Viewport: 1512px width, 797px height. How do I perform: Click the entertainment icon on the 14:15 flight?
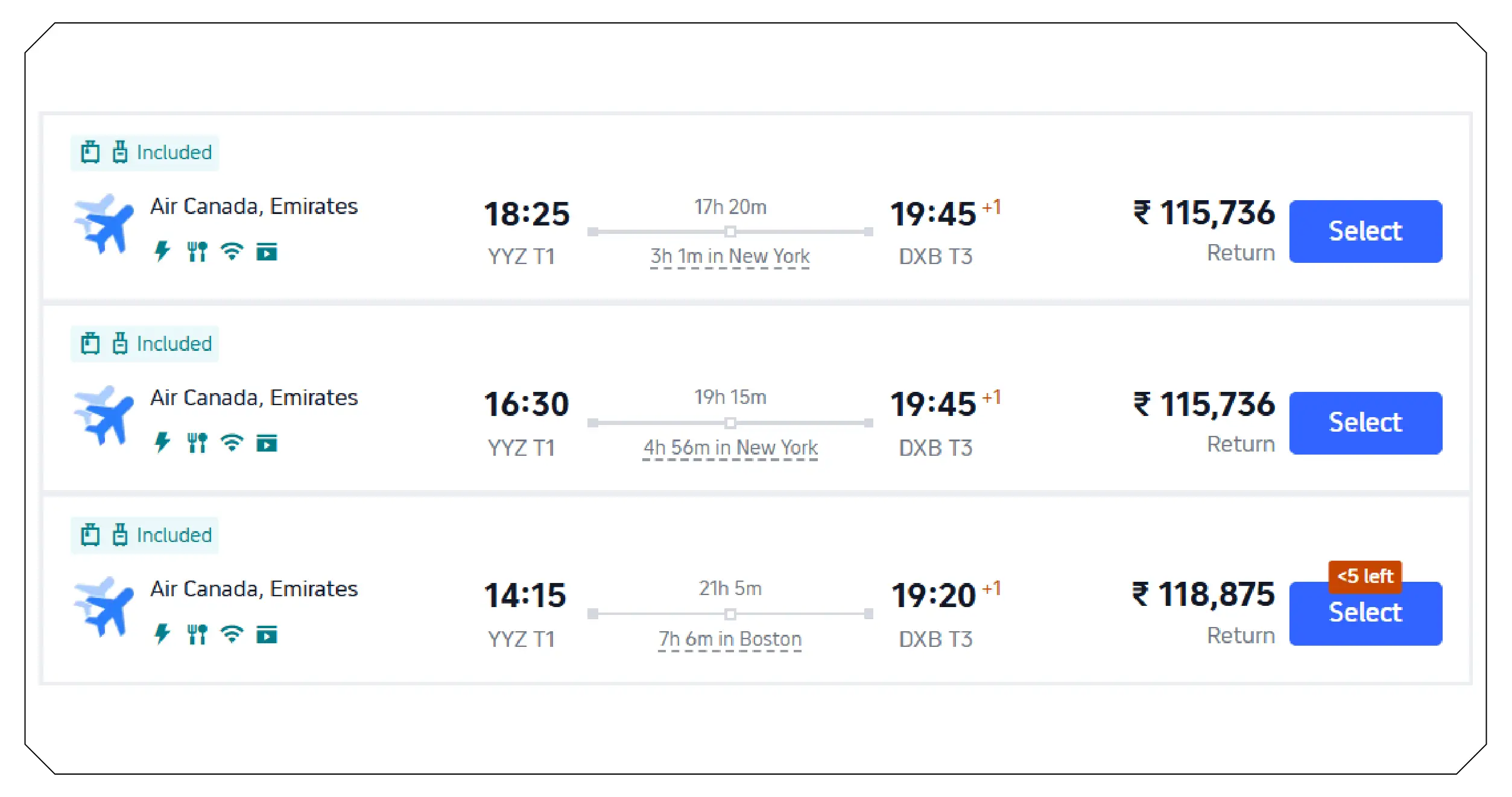[x=268, y=634]
